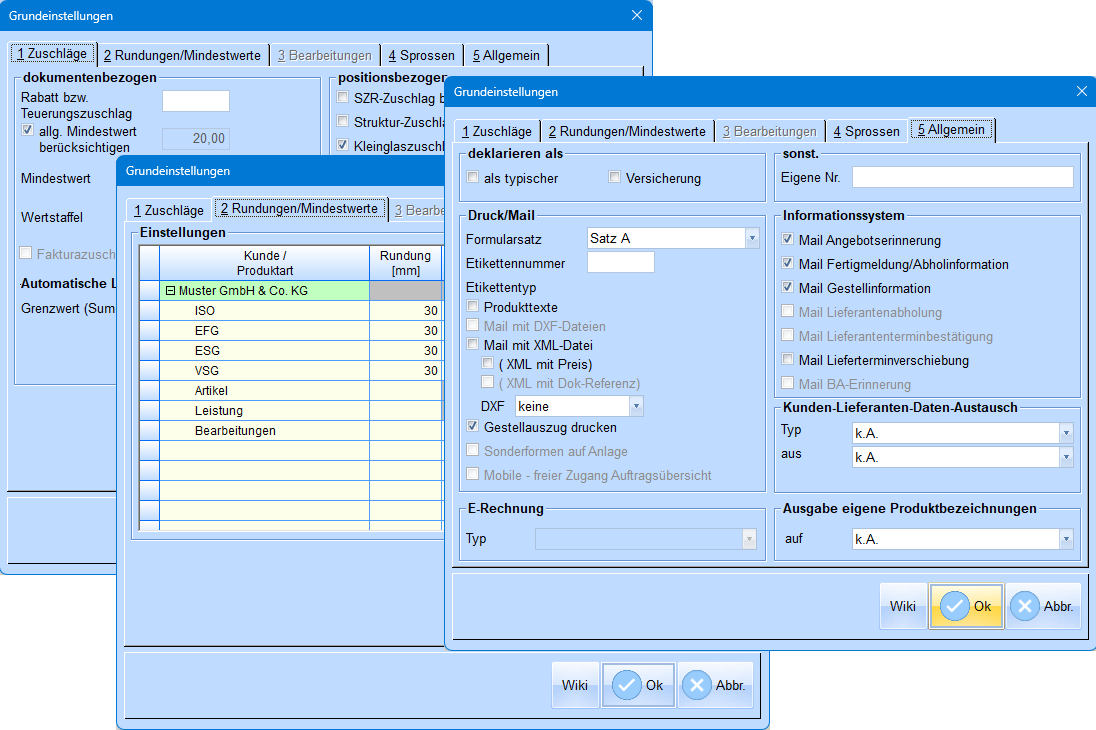Open the 'auf' Produktbezeichnungen dropdown
The image size is (1096, 730).
(x=1066, y=539)
